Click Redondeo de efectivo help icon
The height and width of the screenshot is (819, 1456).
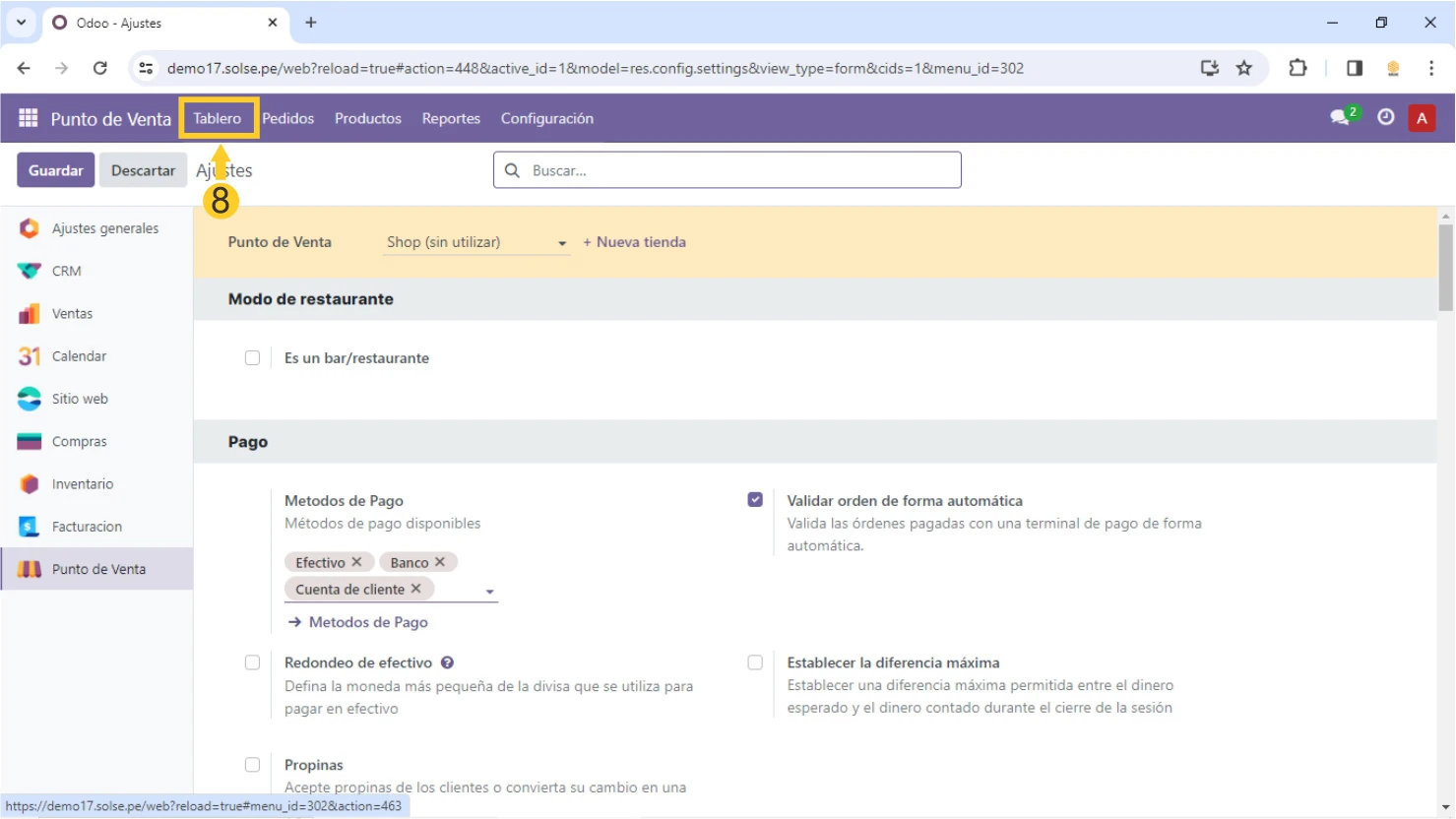pos(447,662)
